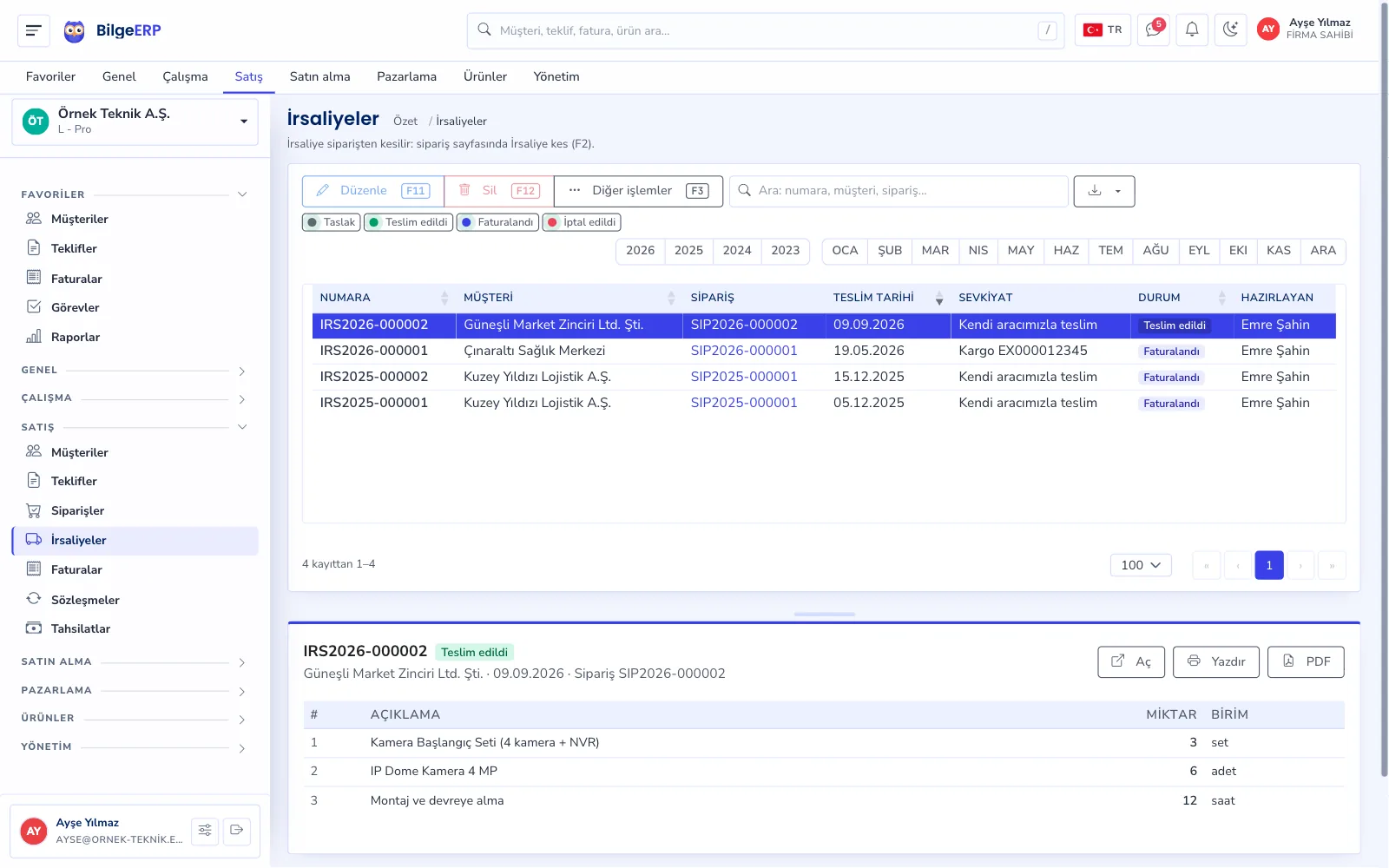Open the export download dropdown
The height and width of the screenshot is (868, 1389).
tap(1104, 191)
